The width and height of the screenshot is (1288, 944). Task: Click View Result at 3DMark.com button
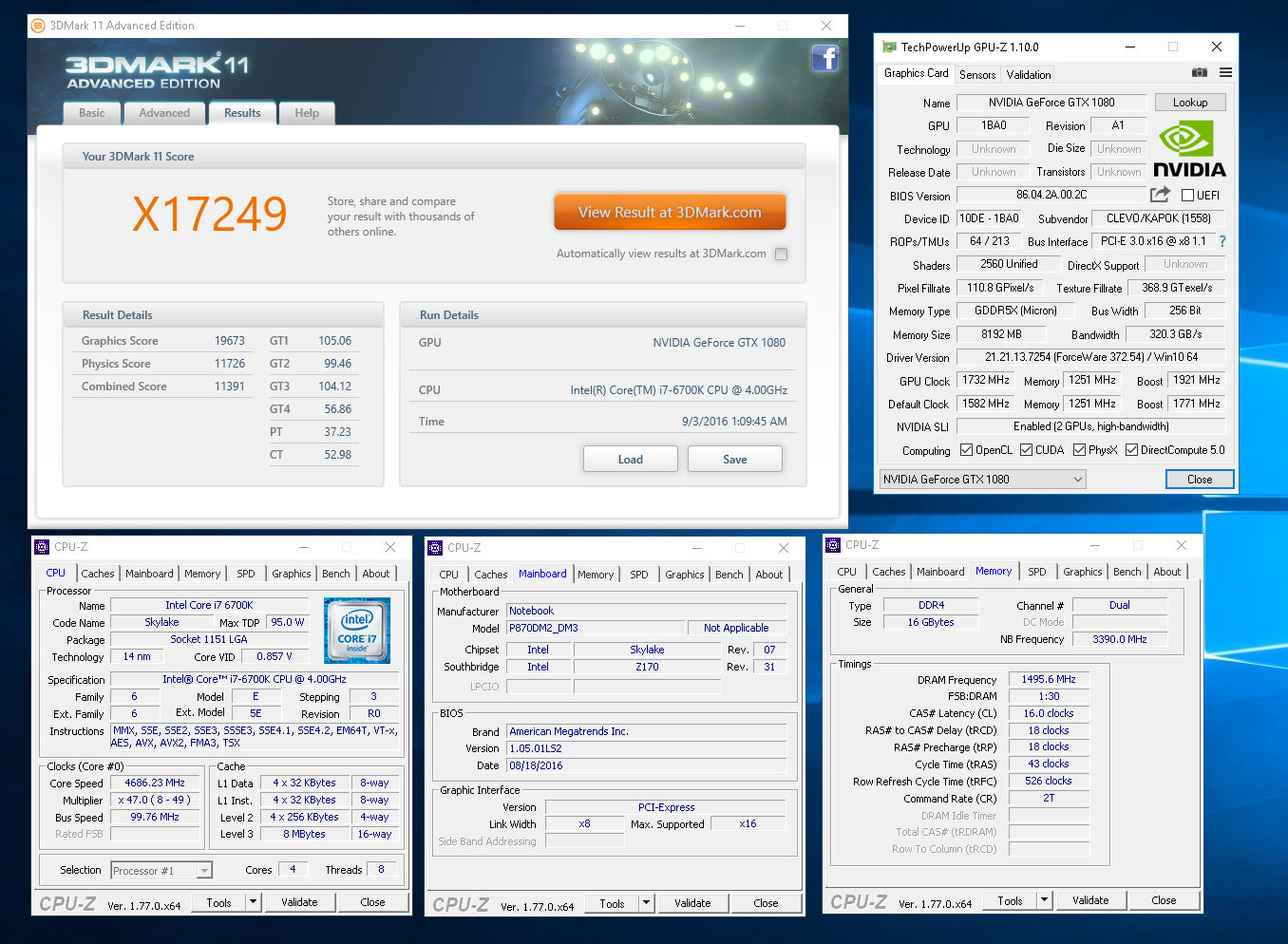tap(670, 213)
